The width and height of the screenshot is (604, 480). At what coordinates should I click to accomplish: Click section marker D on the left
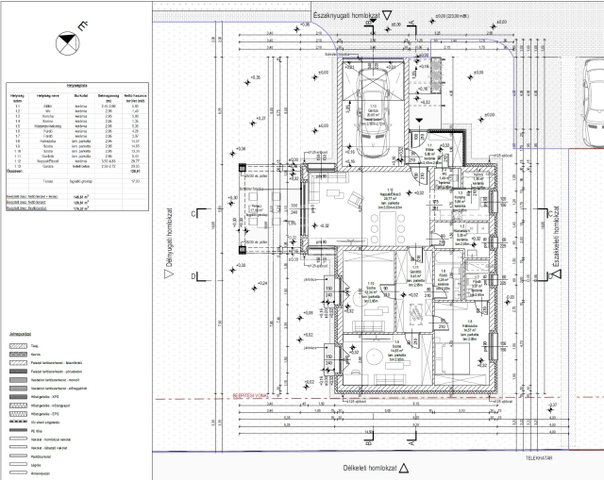[197, 276]
